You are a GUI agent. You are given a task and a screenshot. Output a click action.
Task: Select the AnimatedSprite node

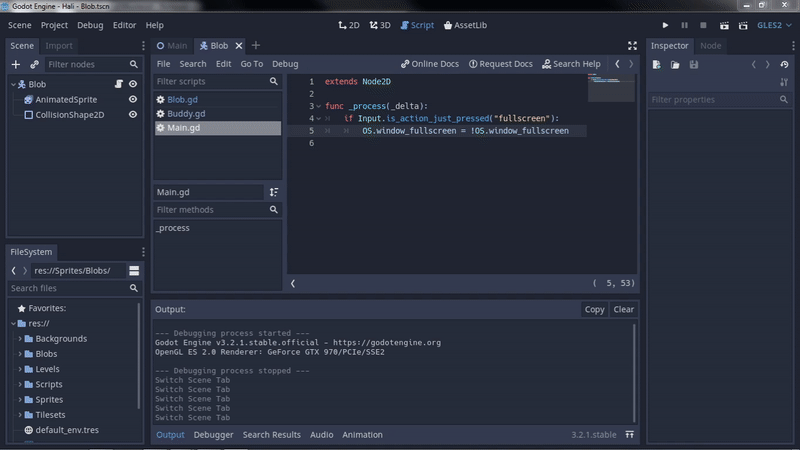66,99
